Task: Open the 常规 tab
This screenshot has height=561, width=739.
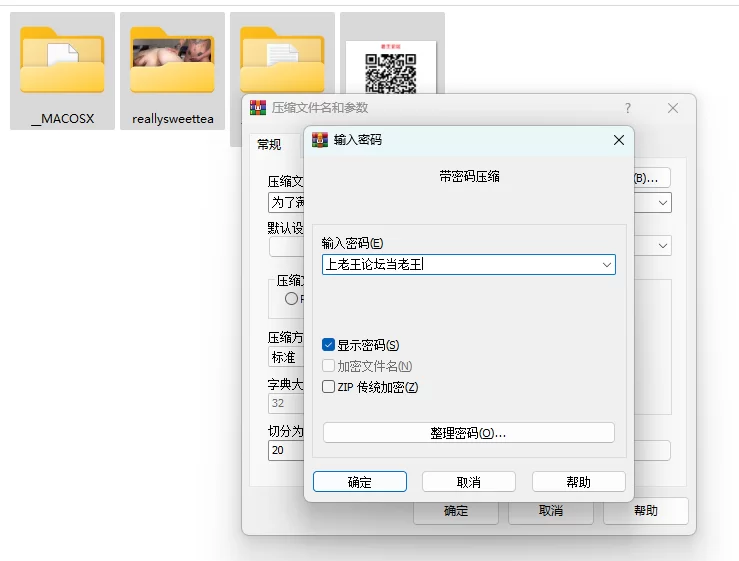Action: tap(269, 145)
